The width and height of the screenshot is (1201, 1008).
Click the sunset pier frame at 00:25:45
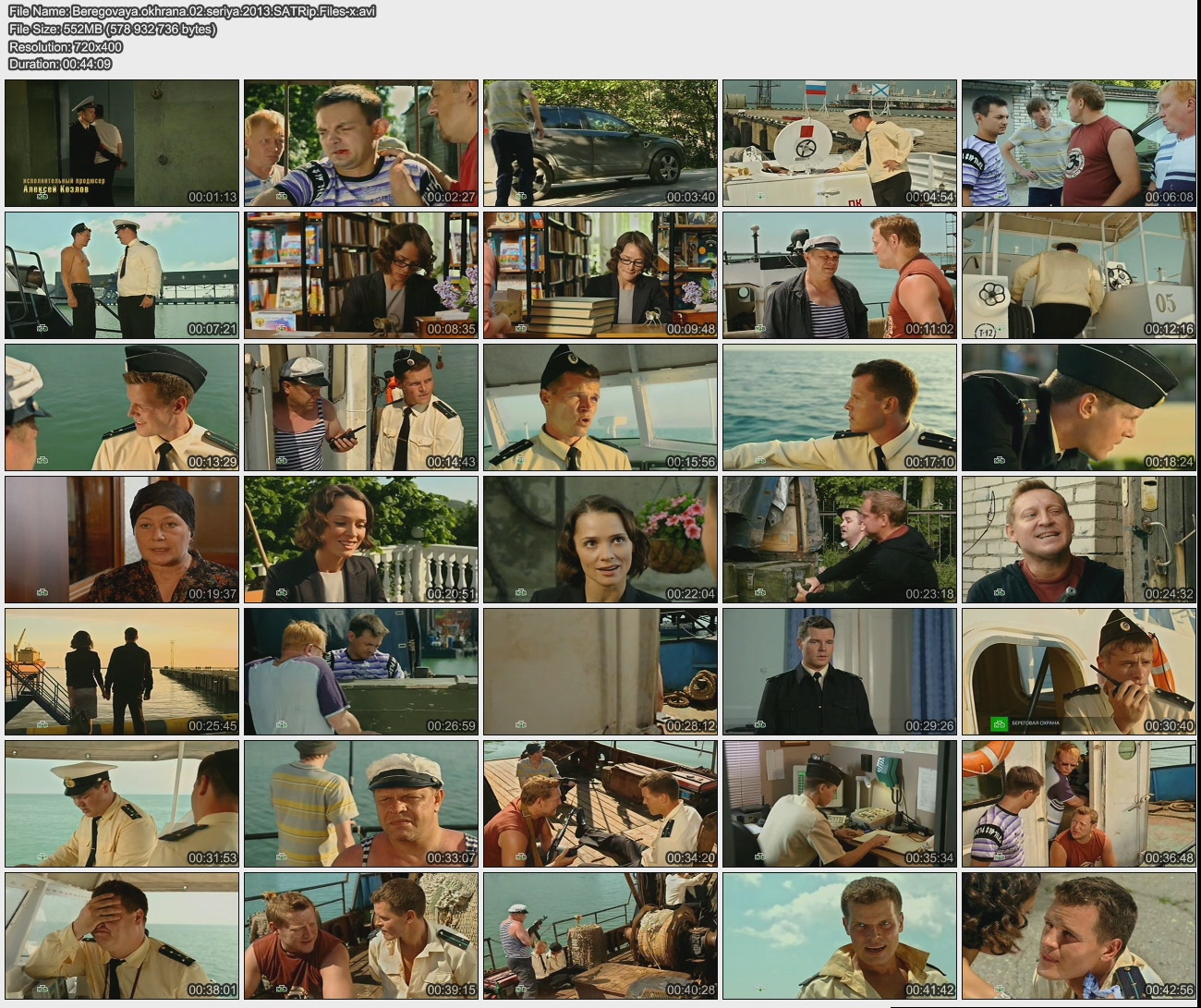pyautogui.click(x=122, y=672)
